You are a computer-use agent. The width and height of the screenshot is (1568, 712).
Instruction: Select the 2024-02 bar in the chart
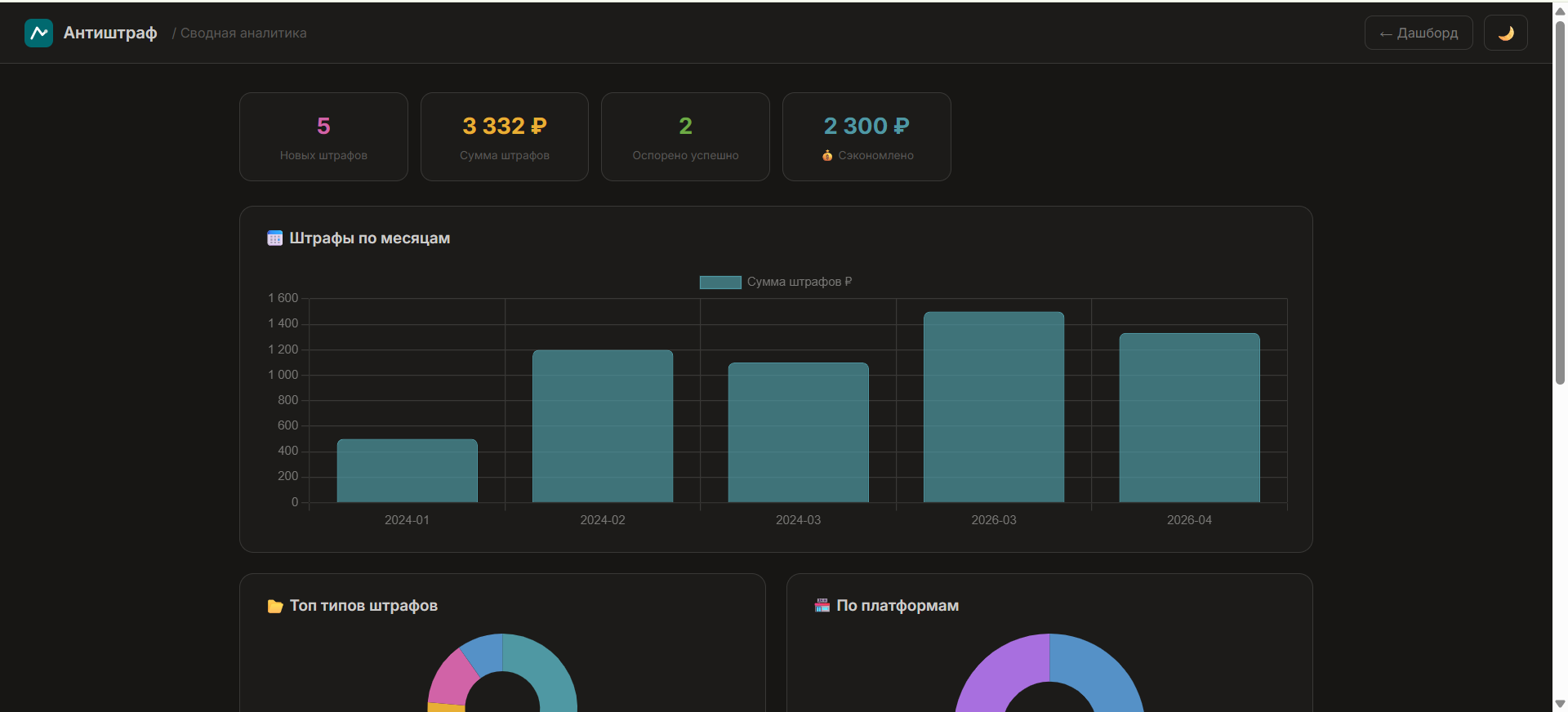point(603,426)
